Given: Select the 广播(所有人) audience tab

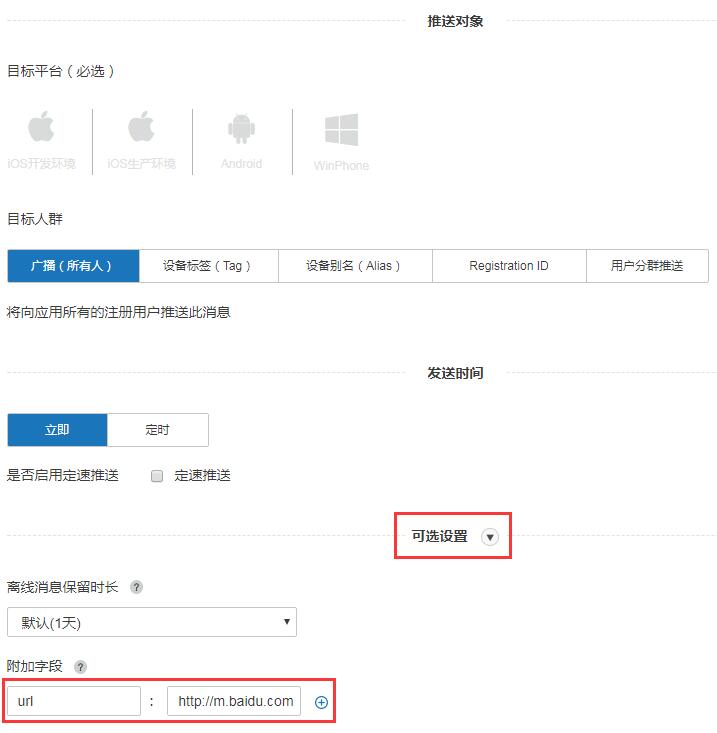Looking at the screenshot, I should [72, 266].
